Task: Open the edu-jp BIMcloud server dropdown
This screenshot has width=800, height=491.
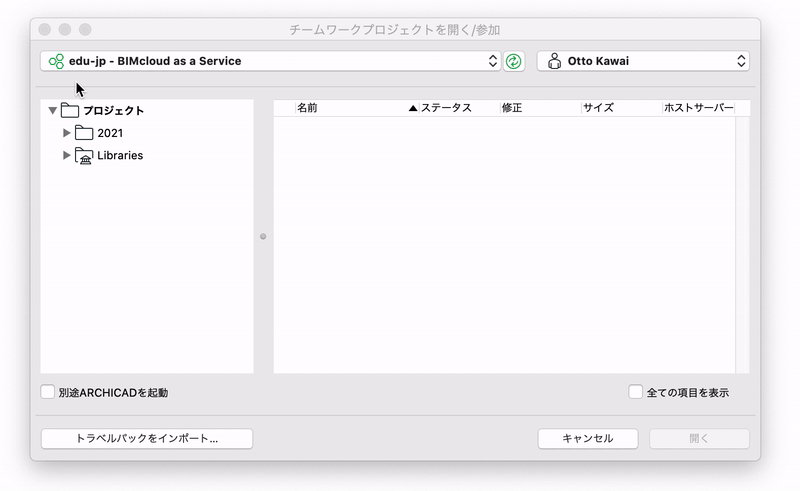Action: pos(270,61)
